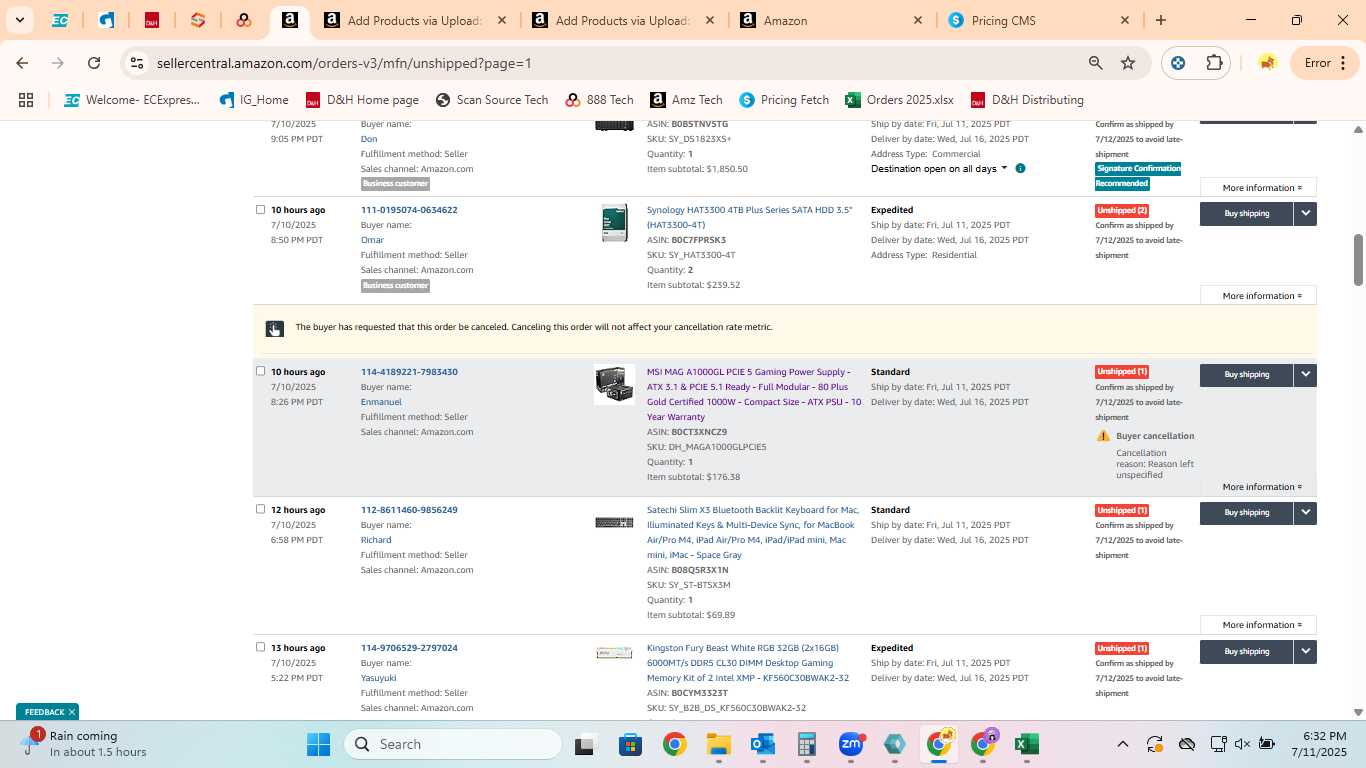Switch to the Pricing CMS tab
This screenshot has height=768, width=1366.
[x=1037, y=20]
